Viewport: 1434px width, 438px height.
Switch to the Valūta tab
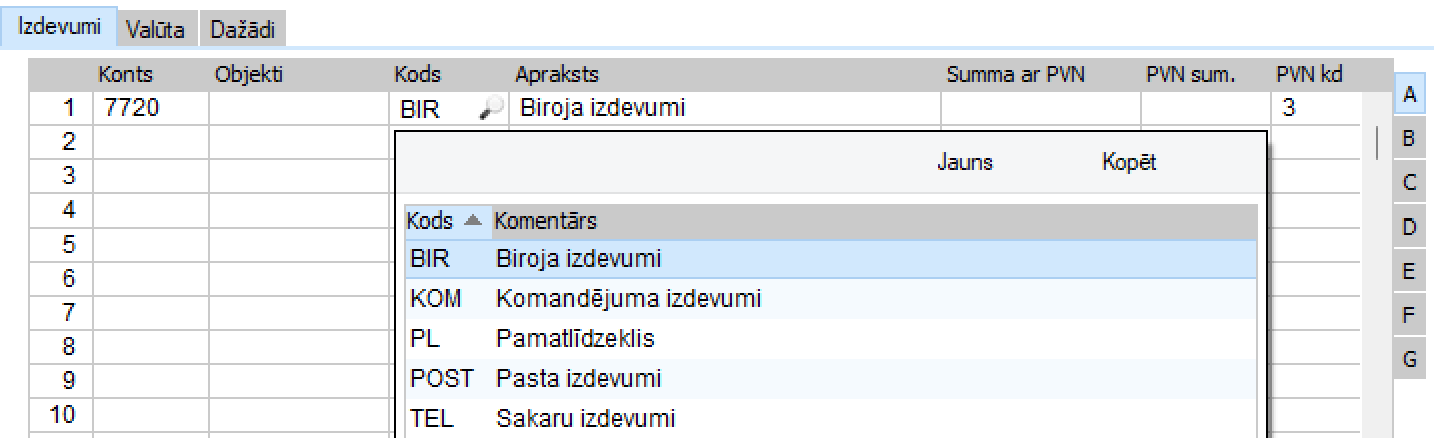pos(155,30)
